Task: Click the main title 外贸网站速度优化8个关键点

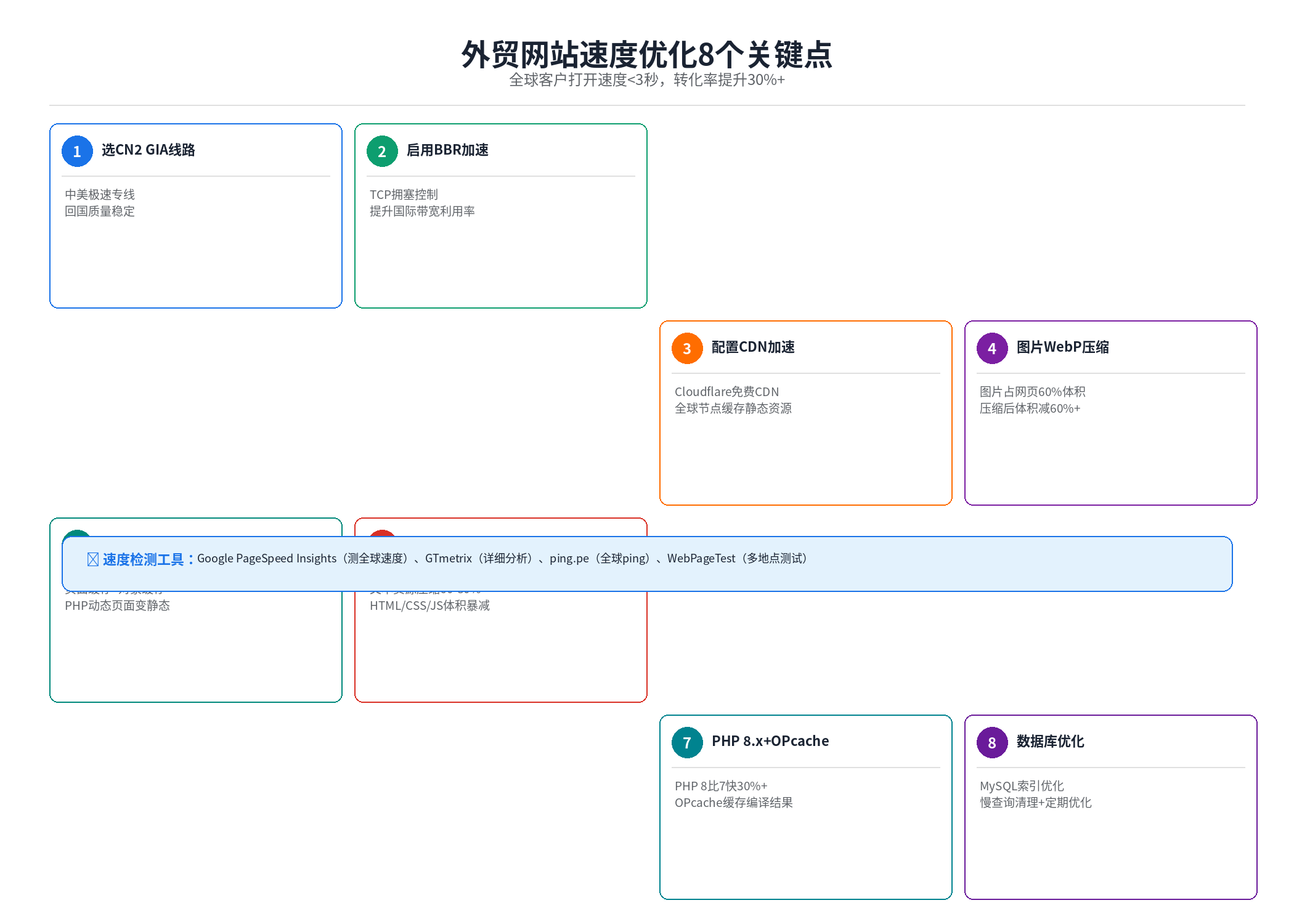Action: click(647, 55)
